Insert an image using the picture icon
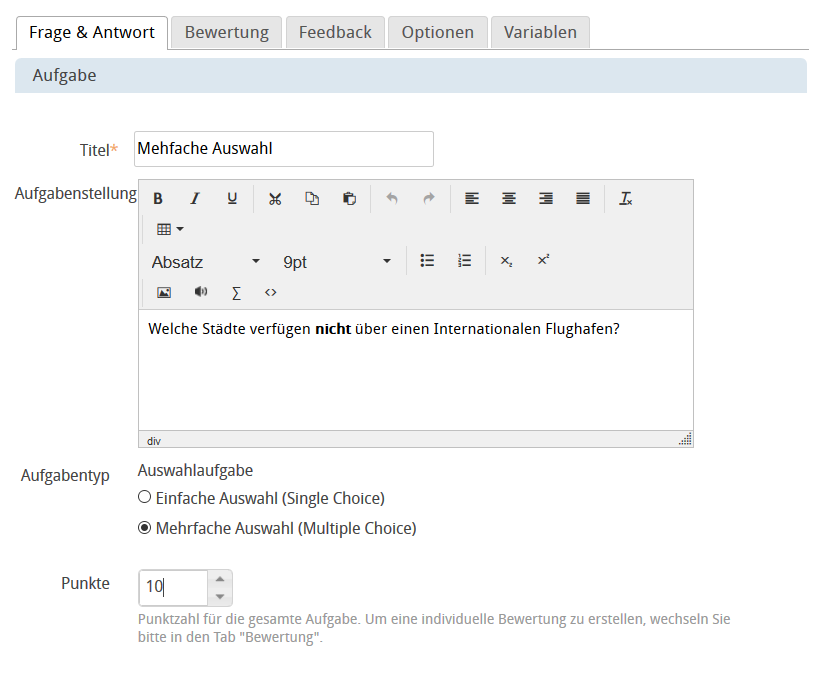This screenshot has width=818, height=674. (x=164, y=293)
